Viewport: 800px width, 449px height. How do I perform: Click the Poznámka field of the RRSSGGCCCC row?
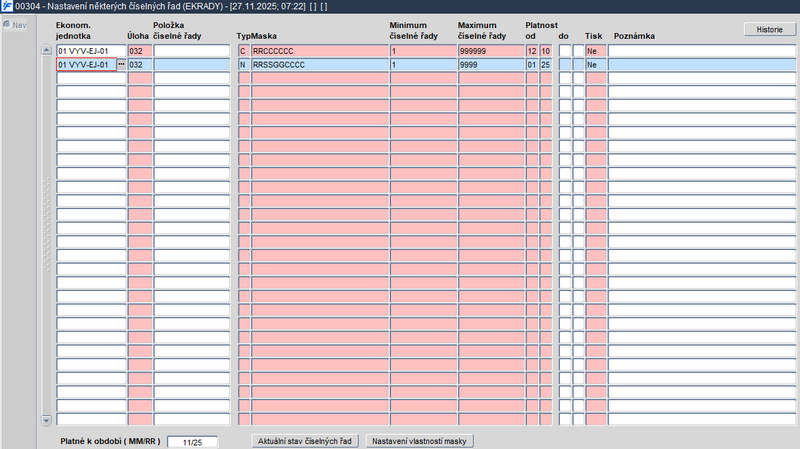pyautogui.click(x=702, y=65)
